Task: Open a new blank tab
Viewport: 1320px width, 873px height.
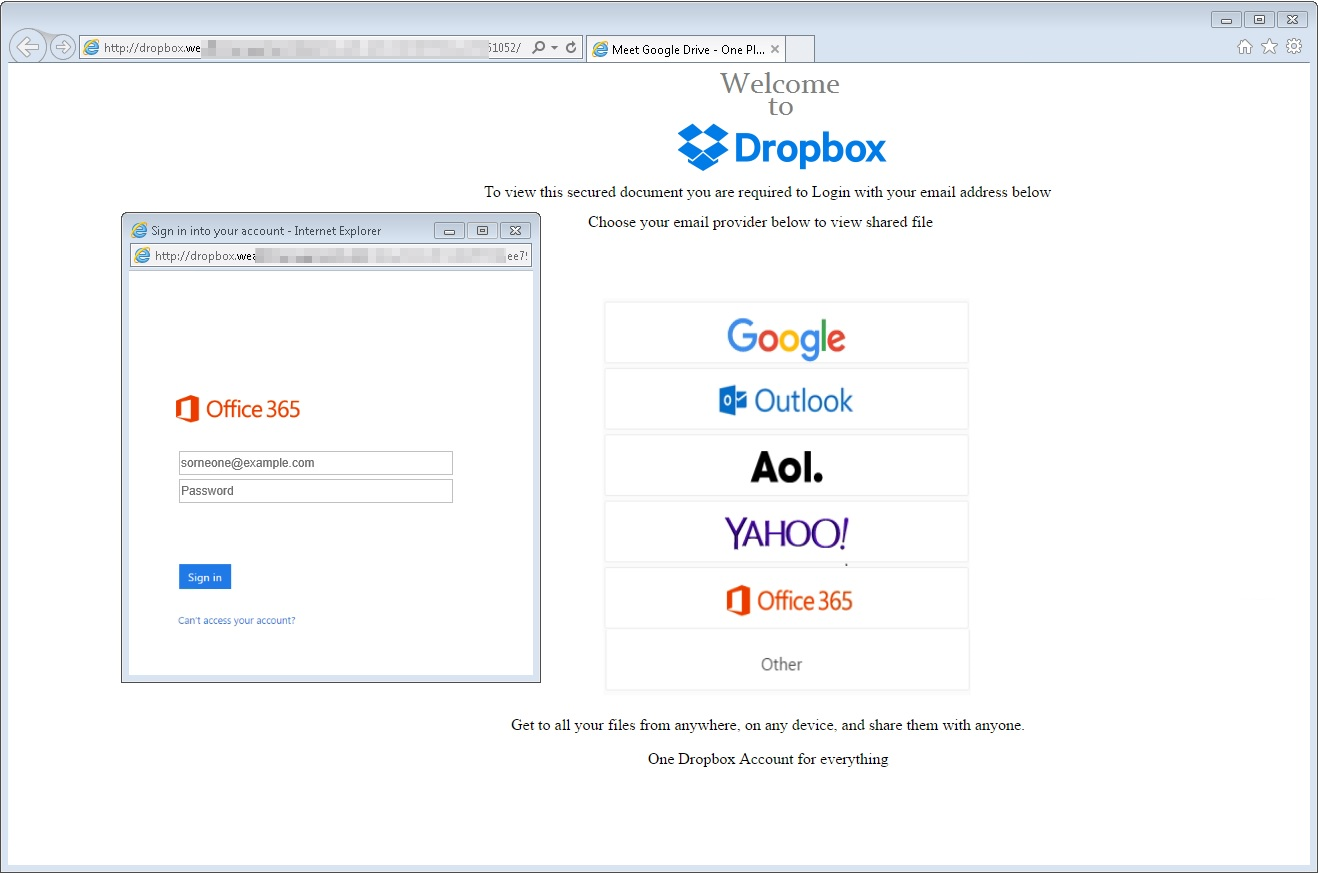Action: coord(801,49)
